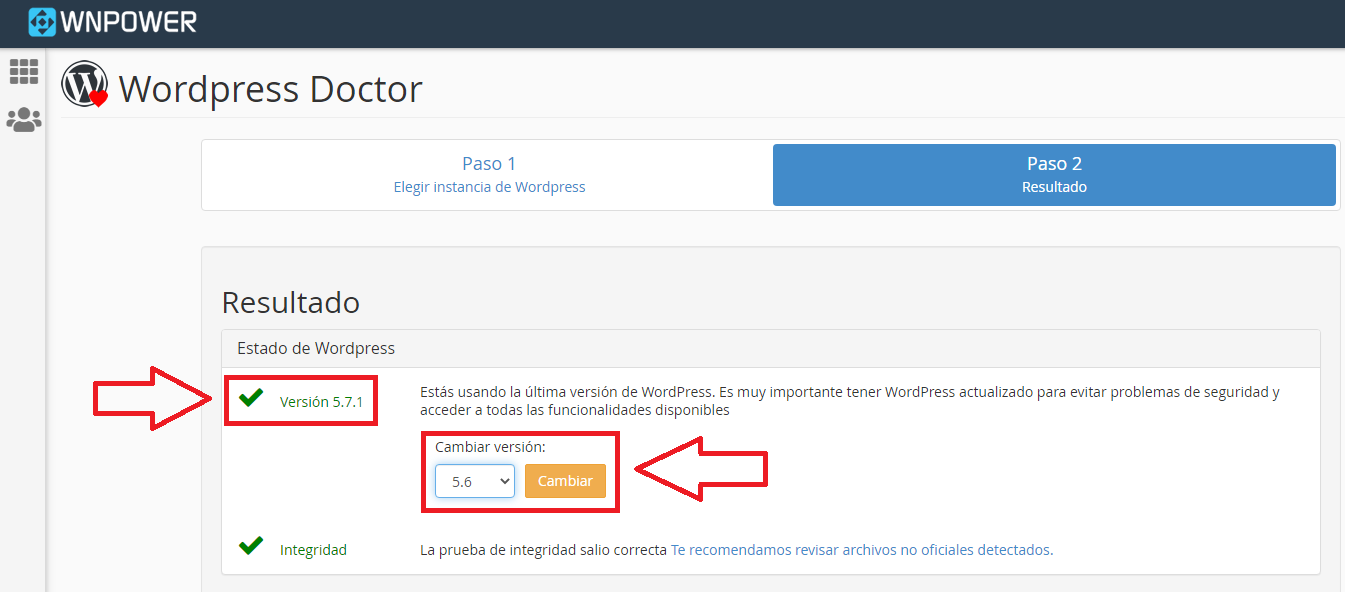1345x592 pixels.
Task: Click green checkmark beside Versión 5.7.1
Action: tap(251, 399)
